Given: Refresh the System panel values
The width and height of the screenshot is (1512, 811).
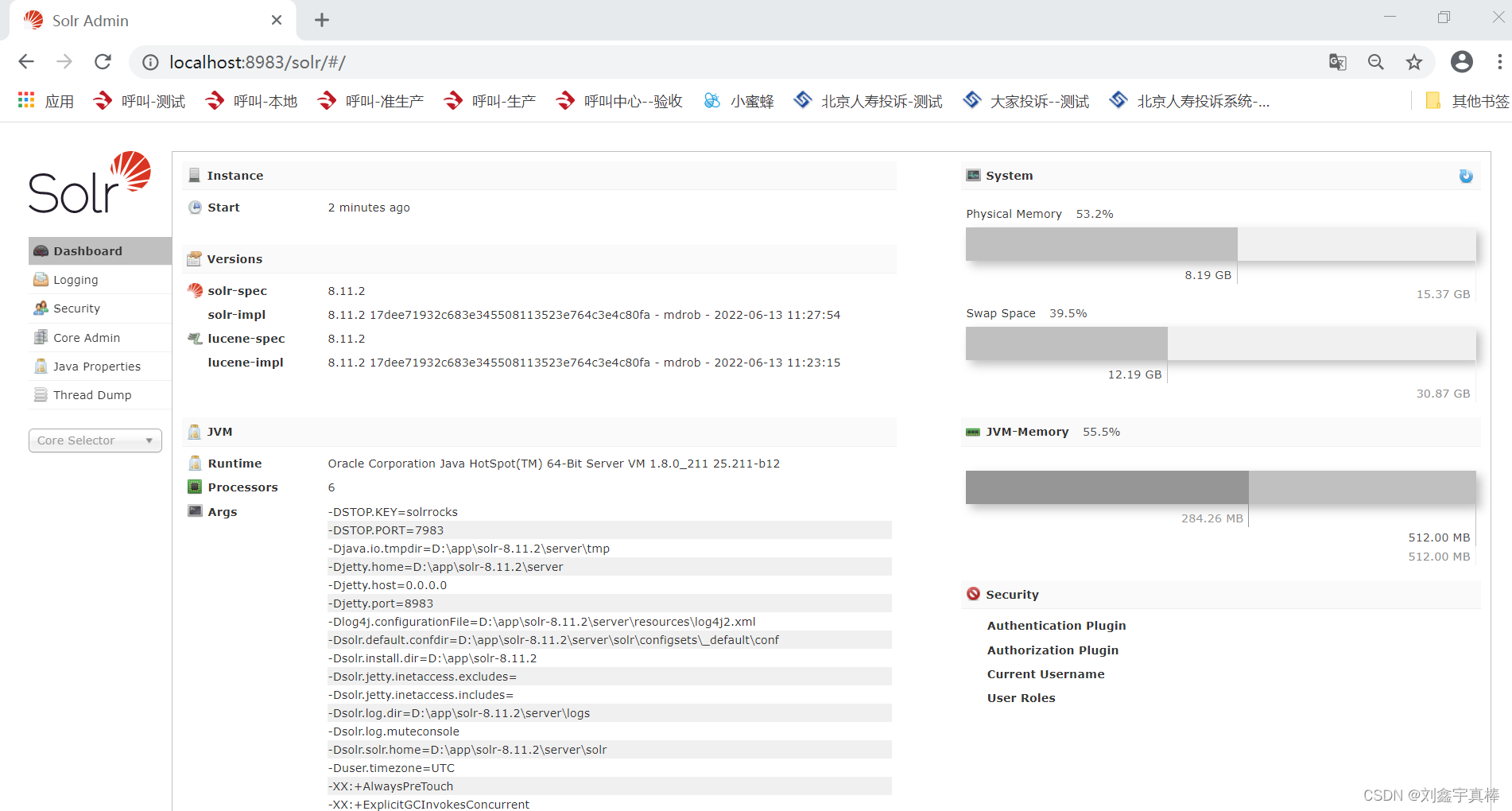Looking at the screenshot, I should [1466, 176].
